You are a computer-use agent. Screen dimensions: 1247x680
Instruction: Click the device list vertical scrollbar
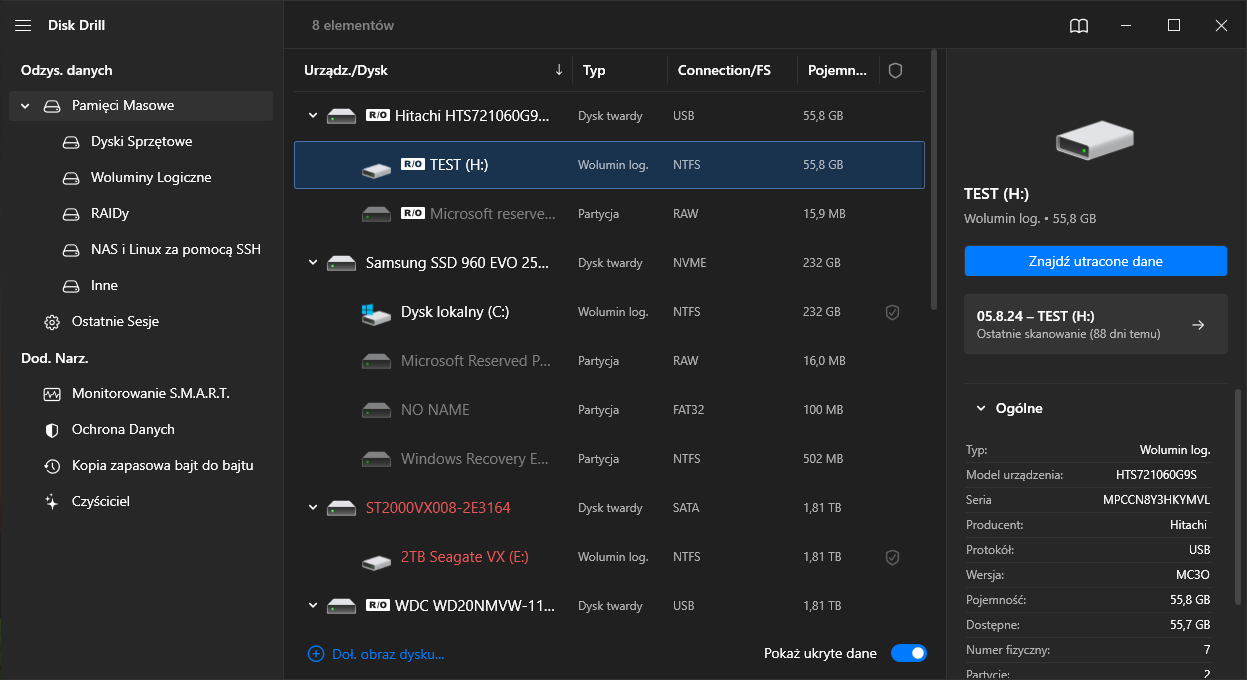click(x=934, y=180)
